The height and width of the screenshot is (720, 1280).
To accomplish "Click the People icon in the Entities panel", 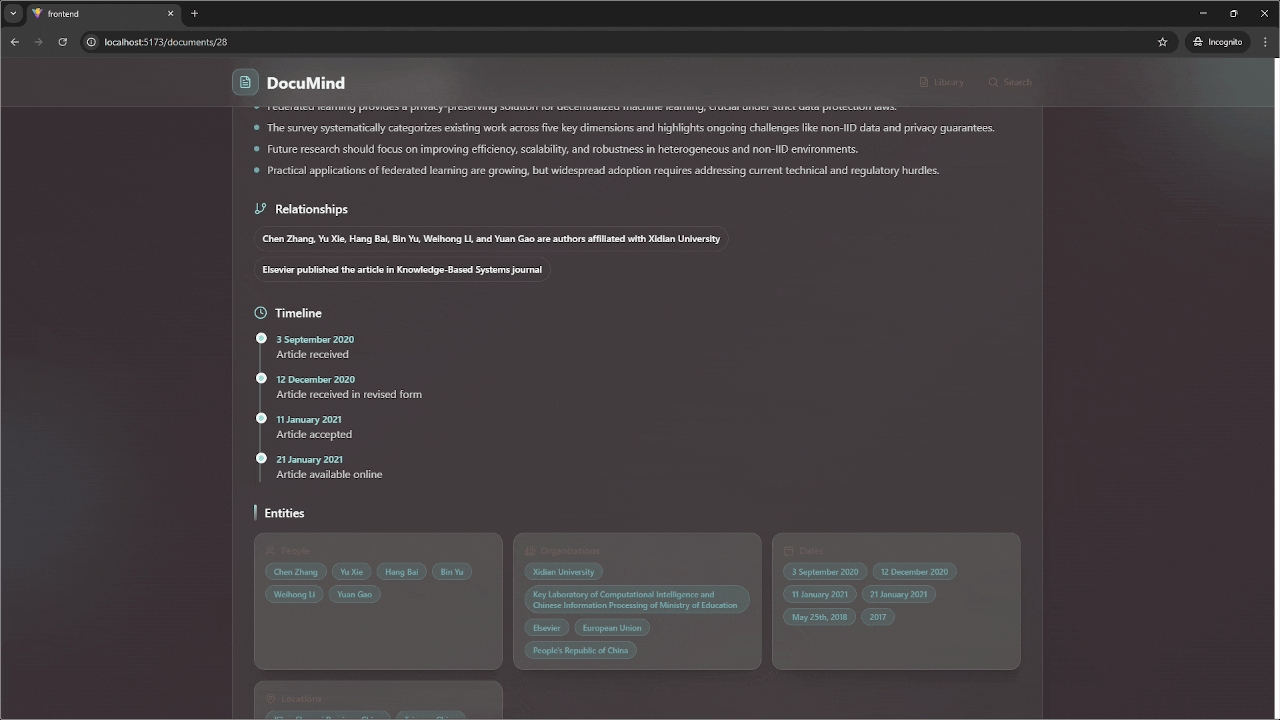I will (271, 550).
